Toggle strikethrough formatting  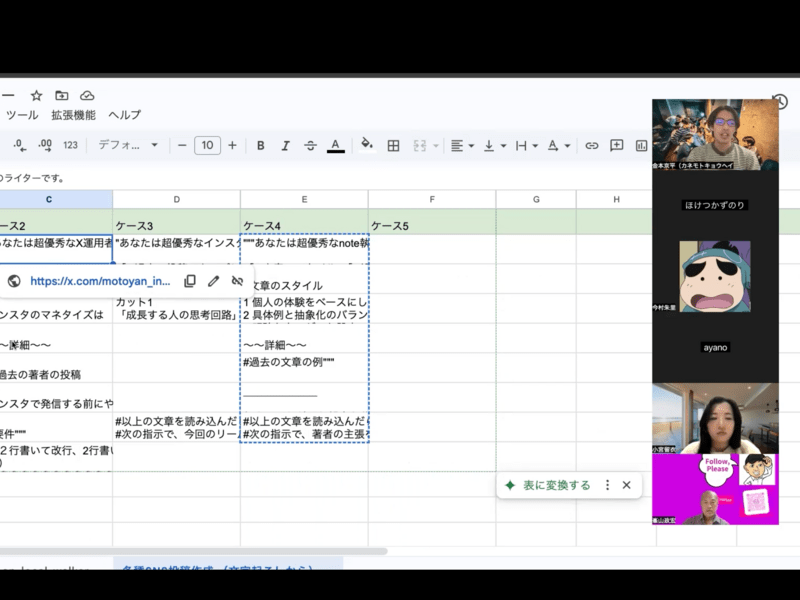point(310,146)
